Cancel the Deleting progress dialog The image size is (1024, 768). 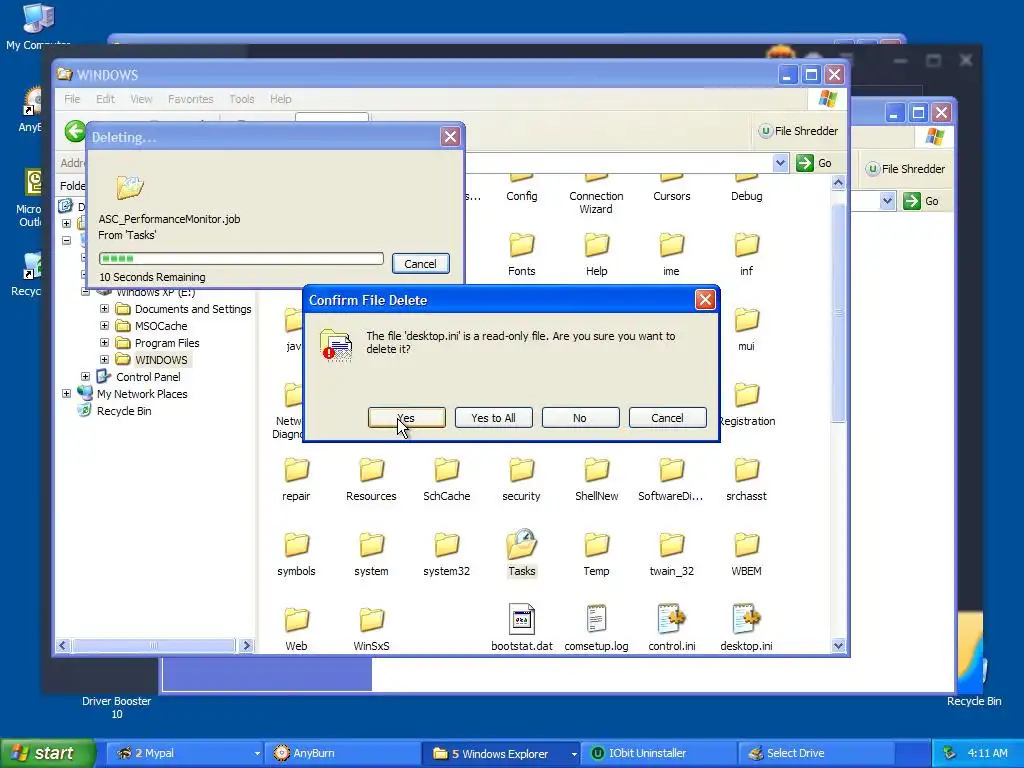[x=420, y=264]
